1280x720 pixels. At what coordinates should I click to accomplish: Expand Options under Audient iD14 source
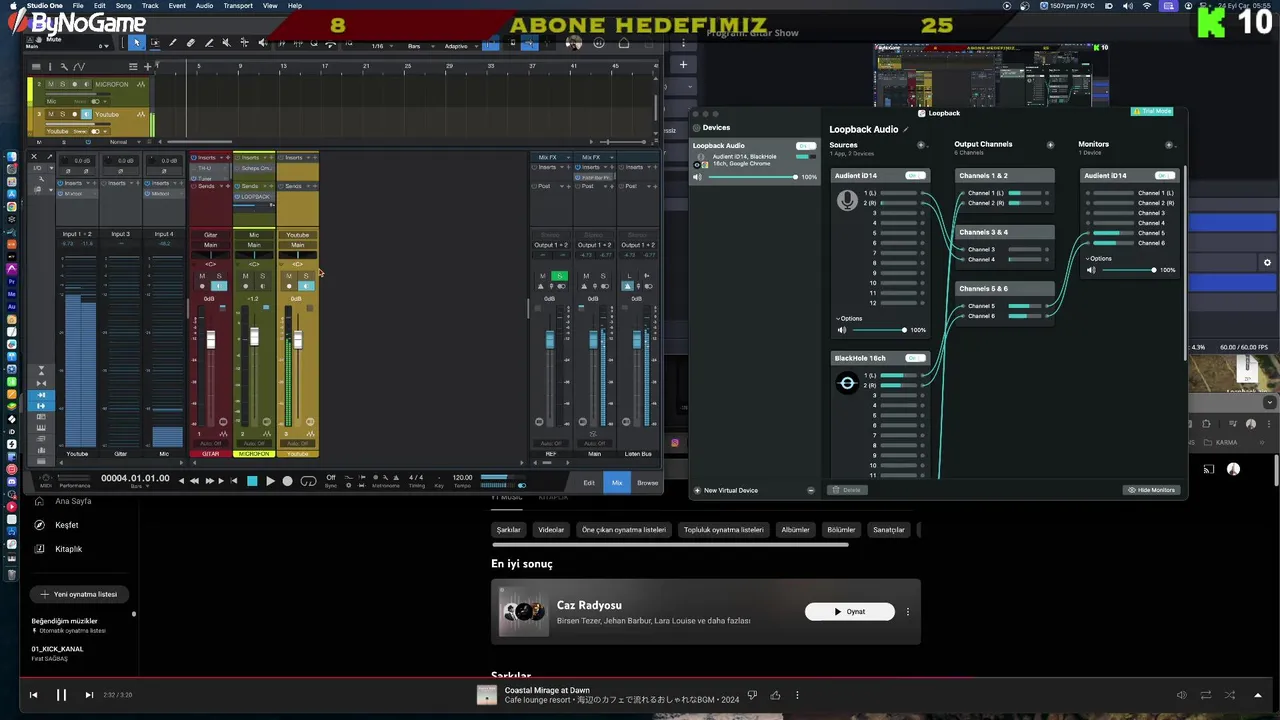coord(849,318)
